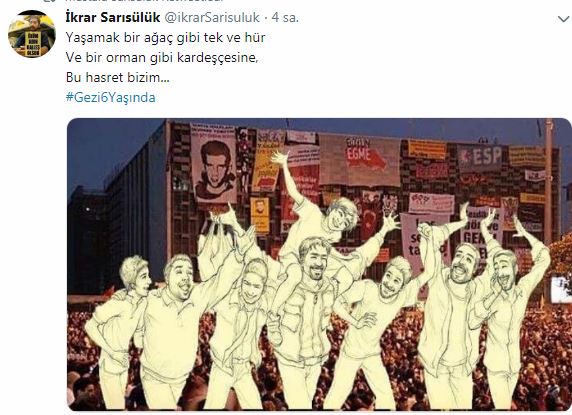Click the text "Ve bir orman gibi kardeşçesine,"
Image resolution: width=572 pixels, height=415 pixels.
point(162,58)
